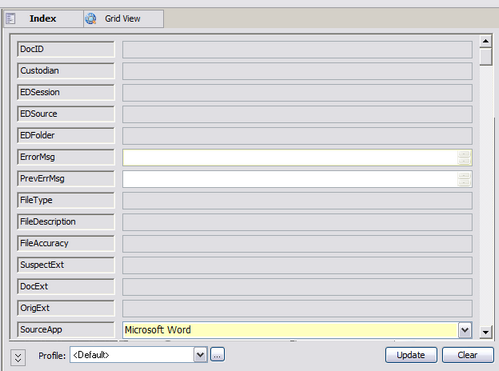Image resolution: width=499 pixels, height=371 pixels.
Task: Click the FileDescription value field
Action: point(297,222)
